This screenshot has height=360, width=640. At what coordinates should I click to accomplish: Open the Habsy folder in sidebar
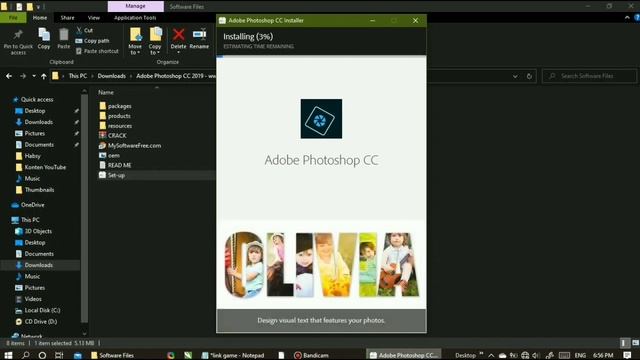pos(32,156)
